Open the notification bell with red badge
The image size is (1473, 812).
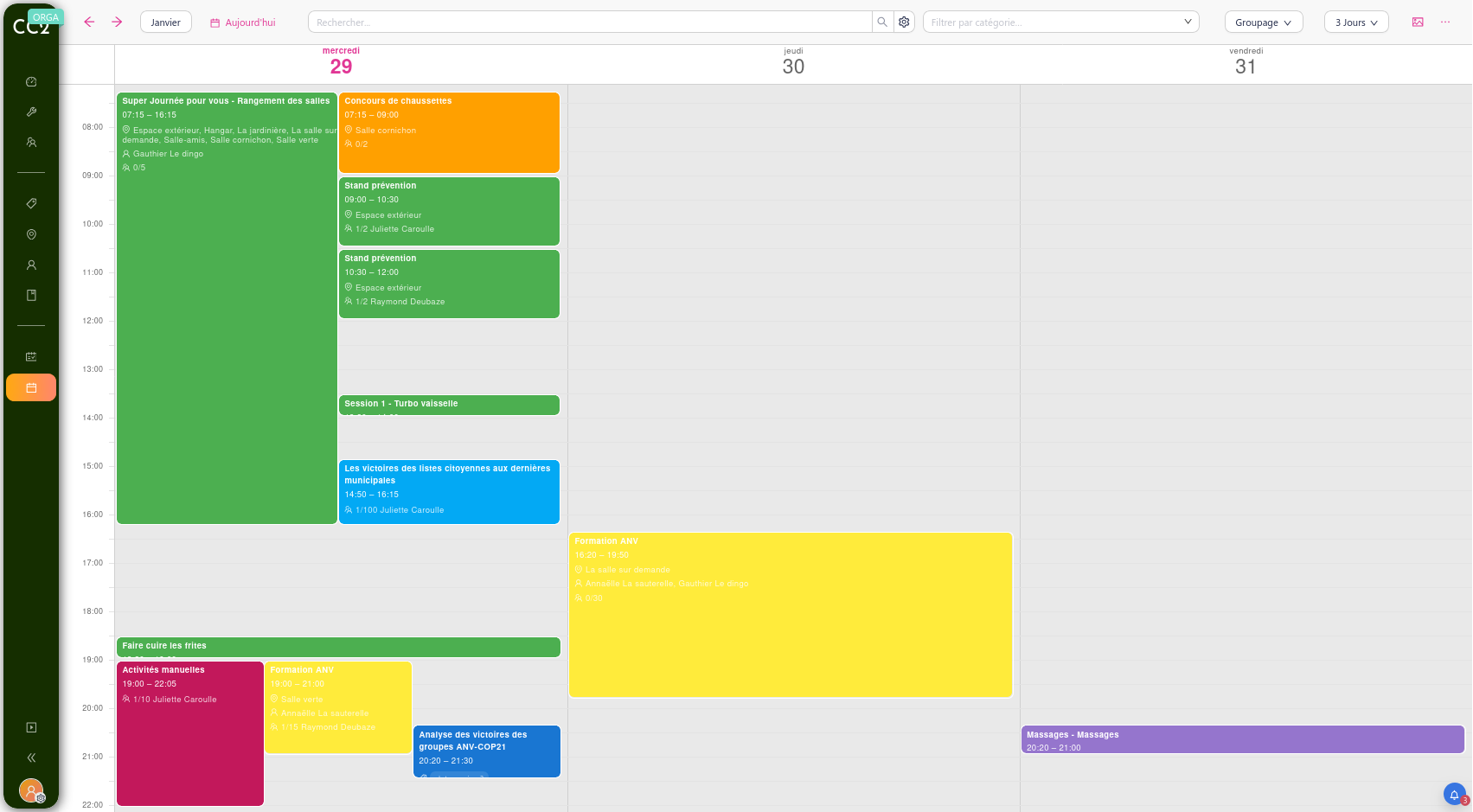(1454, 794)
